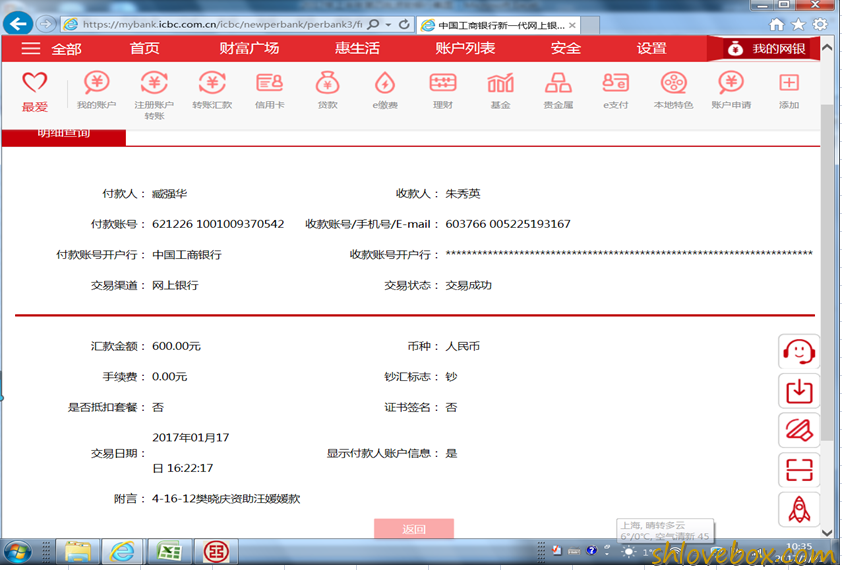The image size is (842, 570).
Task: Click channel value 网上银行
Action: 175,285
